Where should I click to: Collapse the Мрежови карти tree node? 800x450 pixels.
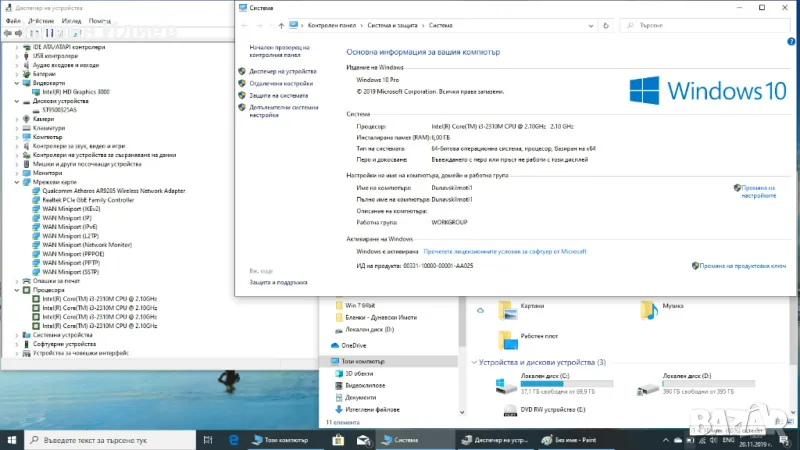17,182
